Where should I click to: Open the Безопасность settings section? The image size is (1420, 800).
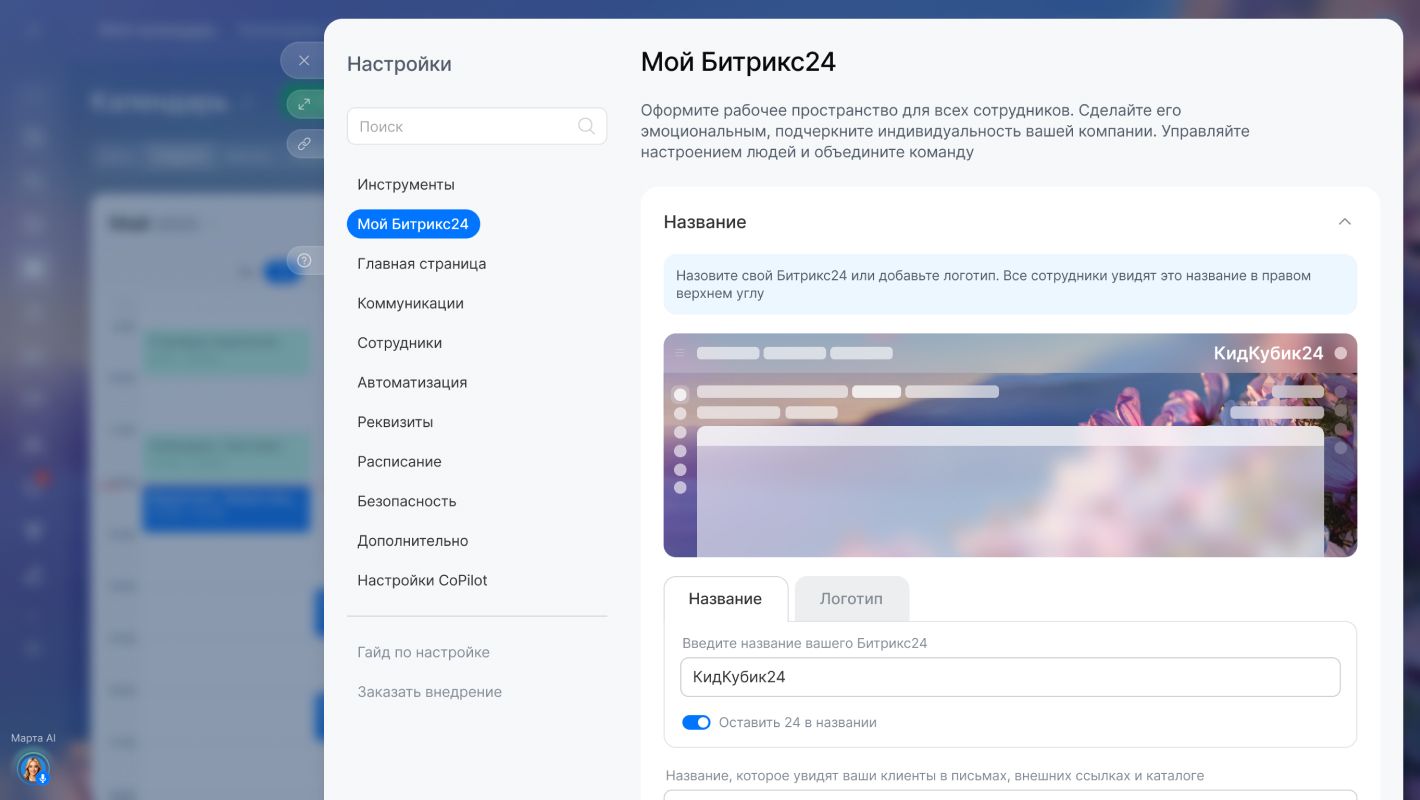pyautogui.click(x=407, y=501)
